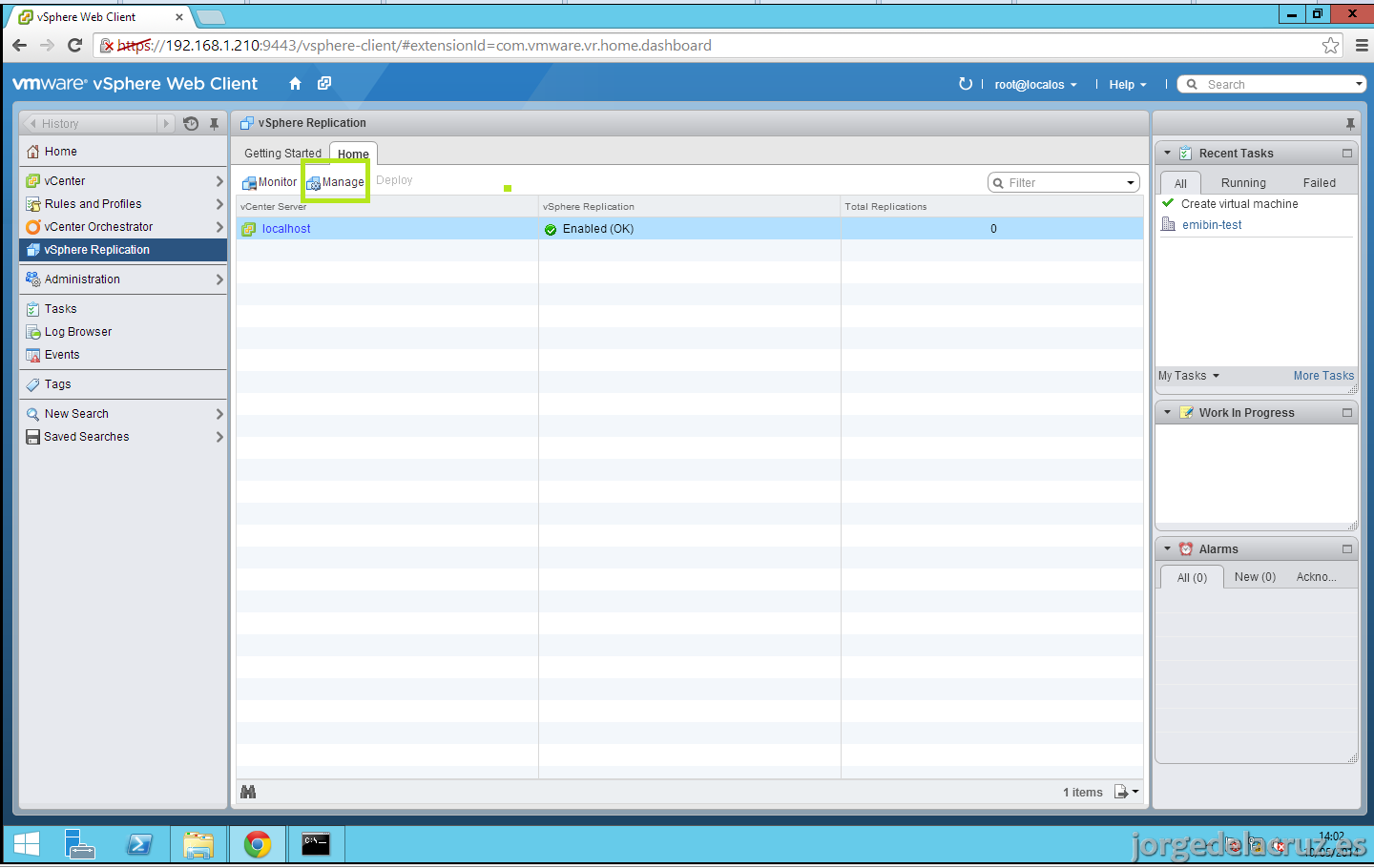Open Events in the navigator
The width and height of the screenshot is (1374, 868).
123,355
